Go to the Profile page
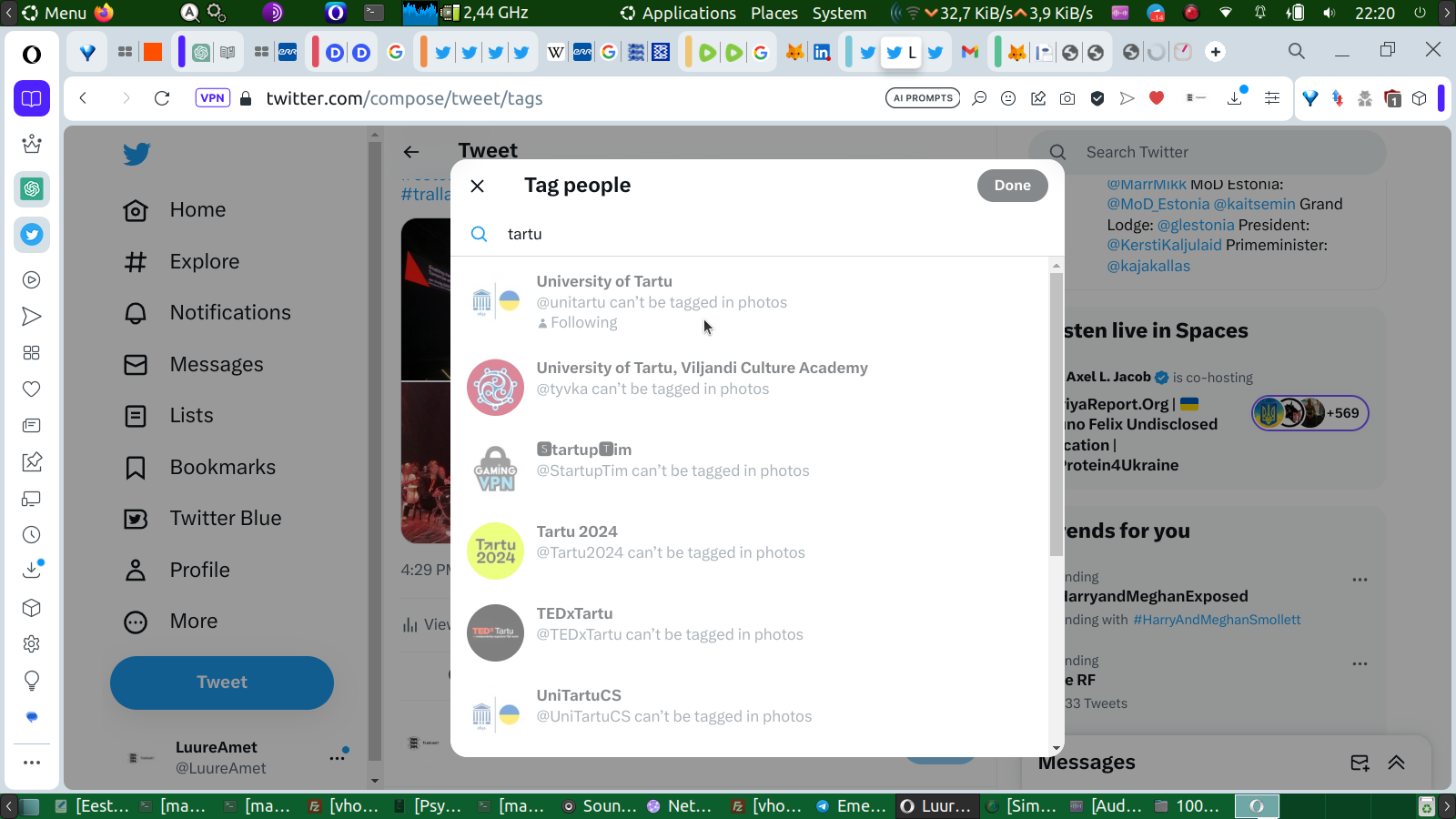The height and width of the screenshot is (819, 1456). pos(177,571)
